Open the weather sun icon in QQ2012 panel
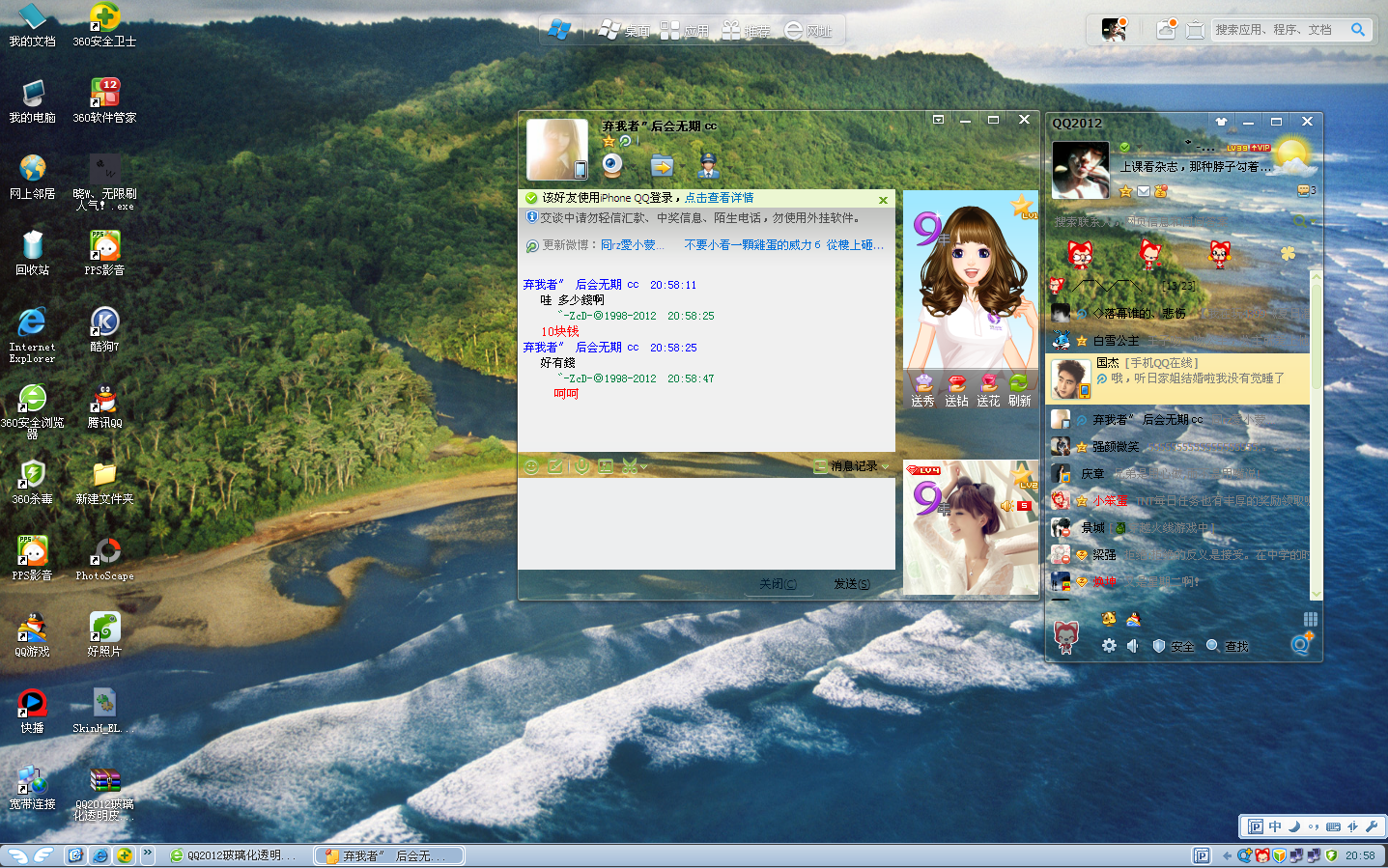This screenshot has height=868, width=1388. click(x=1292, y=154)
